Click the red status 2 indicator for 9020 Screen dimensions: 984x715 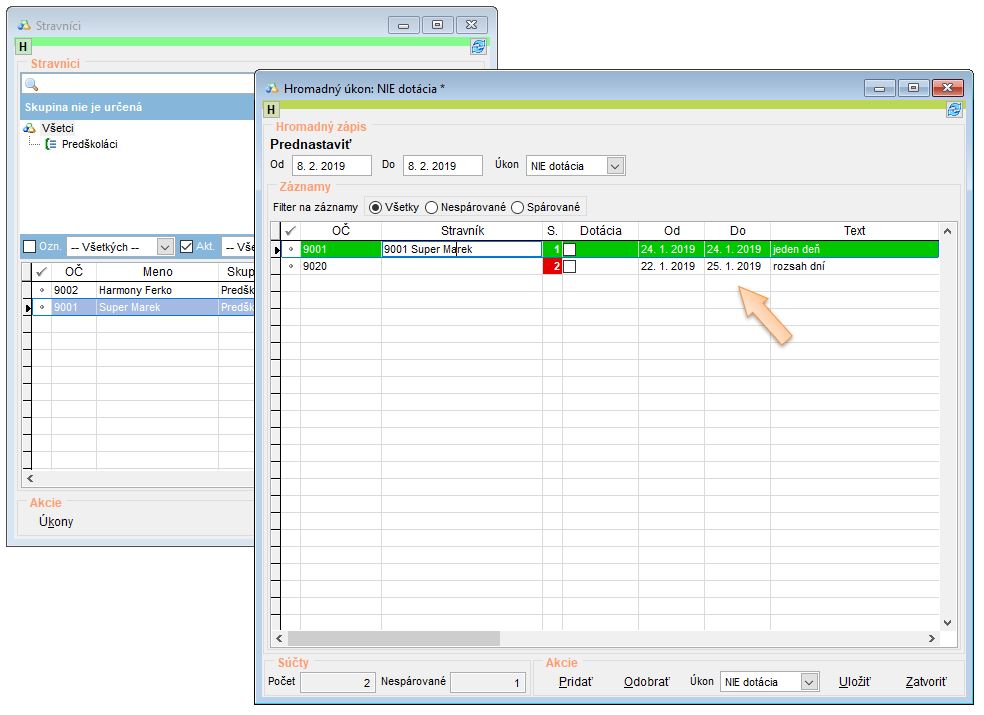(552, 267)
